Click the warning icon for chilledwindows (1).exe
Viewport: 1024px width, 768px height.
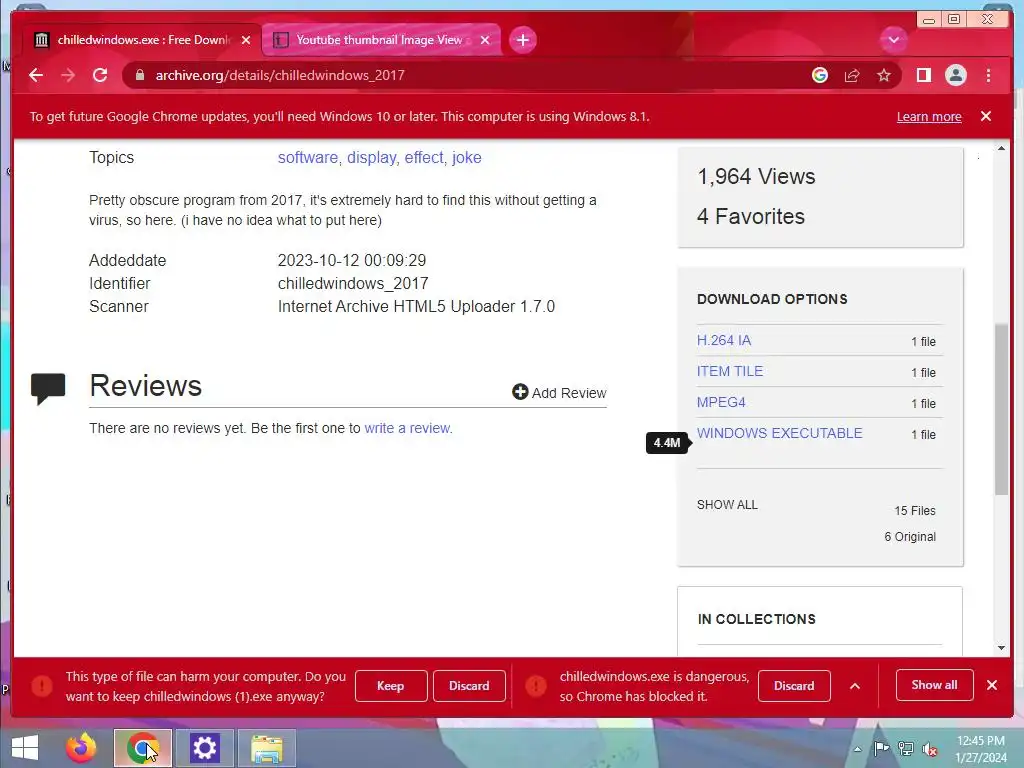tap(42, 686)
